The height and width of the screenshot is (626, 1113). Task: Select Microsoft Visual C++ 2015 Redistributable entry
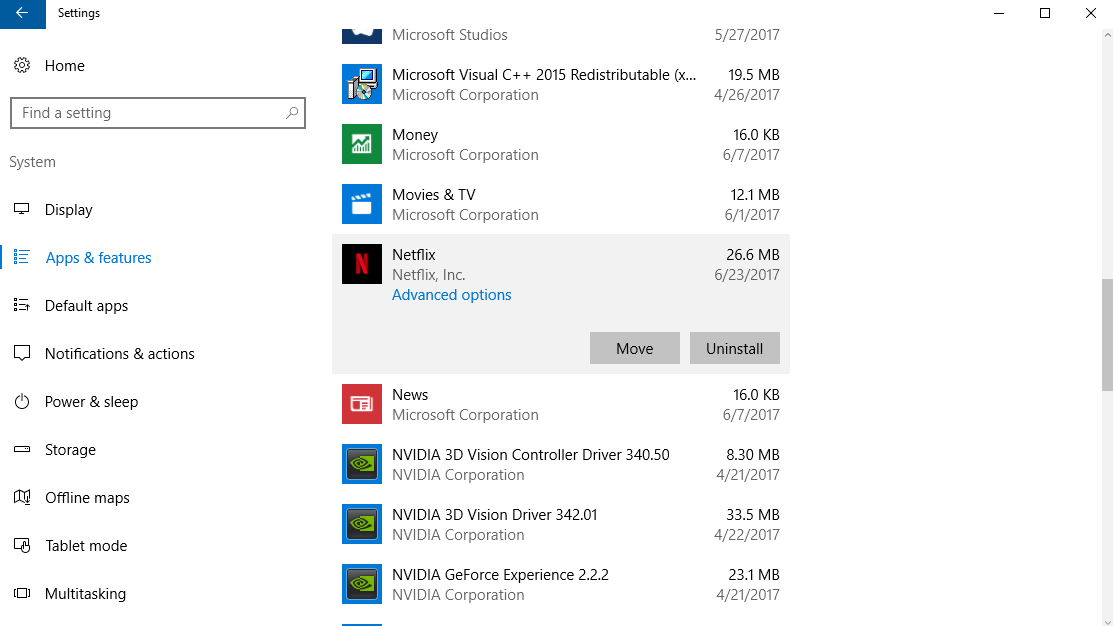(544, 75)
